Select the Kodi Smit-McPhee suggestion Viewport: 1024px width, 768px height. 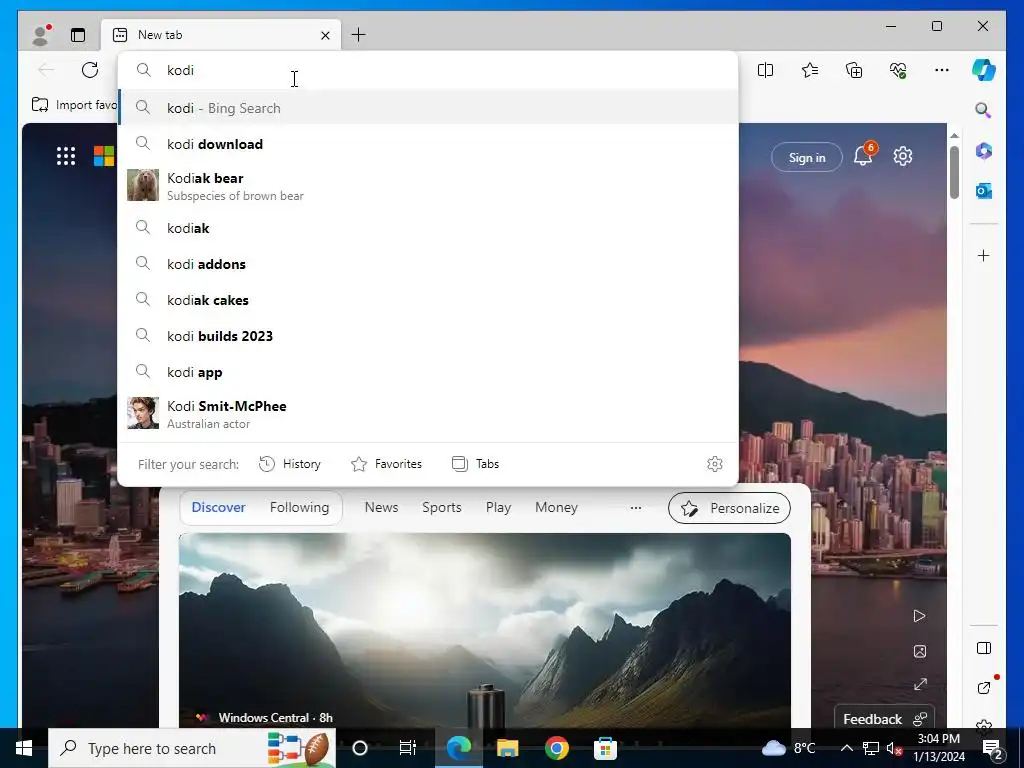[428, 414]
